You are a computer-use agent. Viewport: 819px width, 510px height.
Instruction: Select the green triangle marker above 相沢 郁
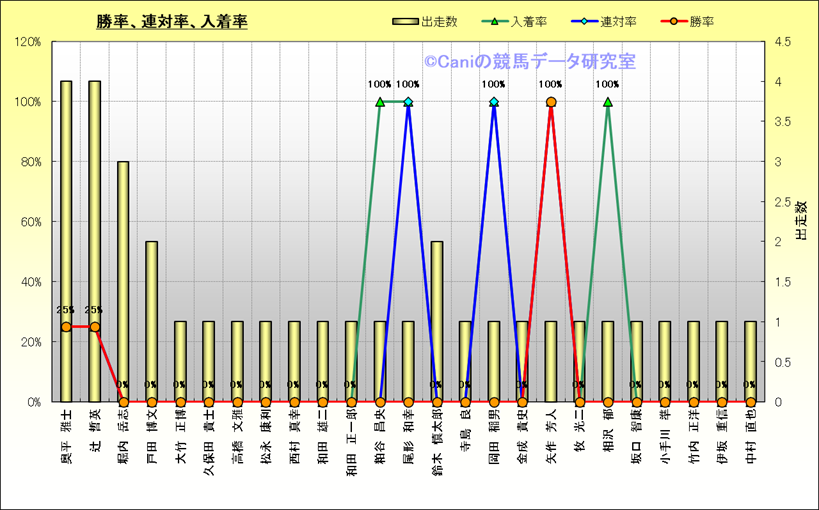(x=608, y=102)
